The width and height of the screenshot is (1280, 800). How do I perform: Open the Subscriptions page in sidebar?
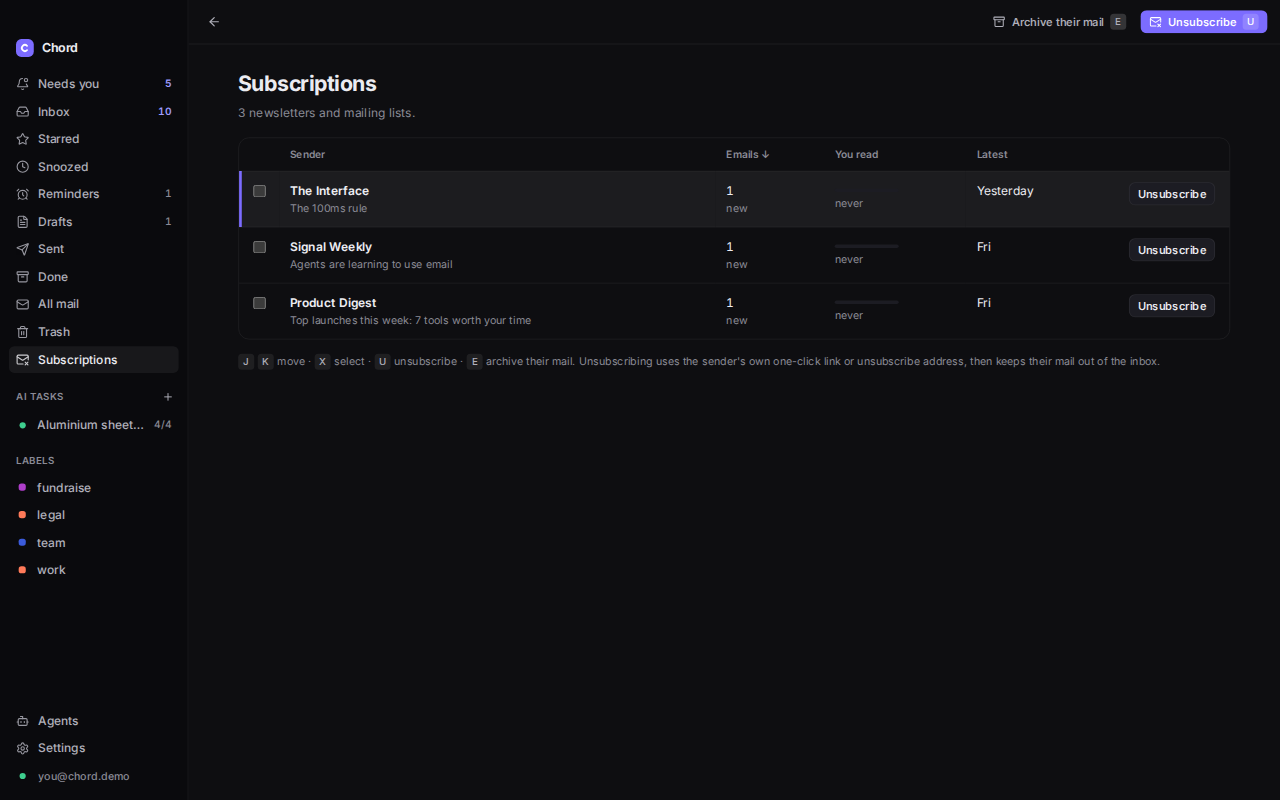[x=94, y=360]
